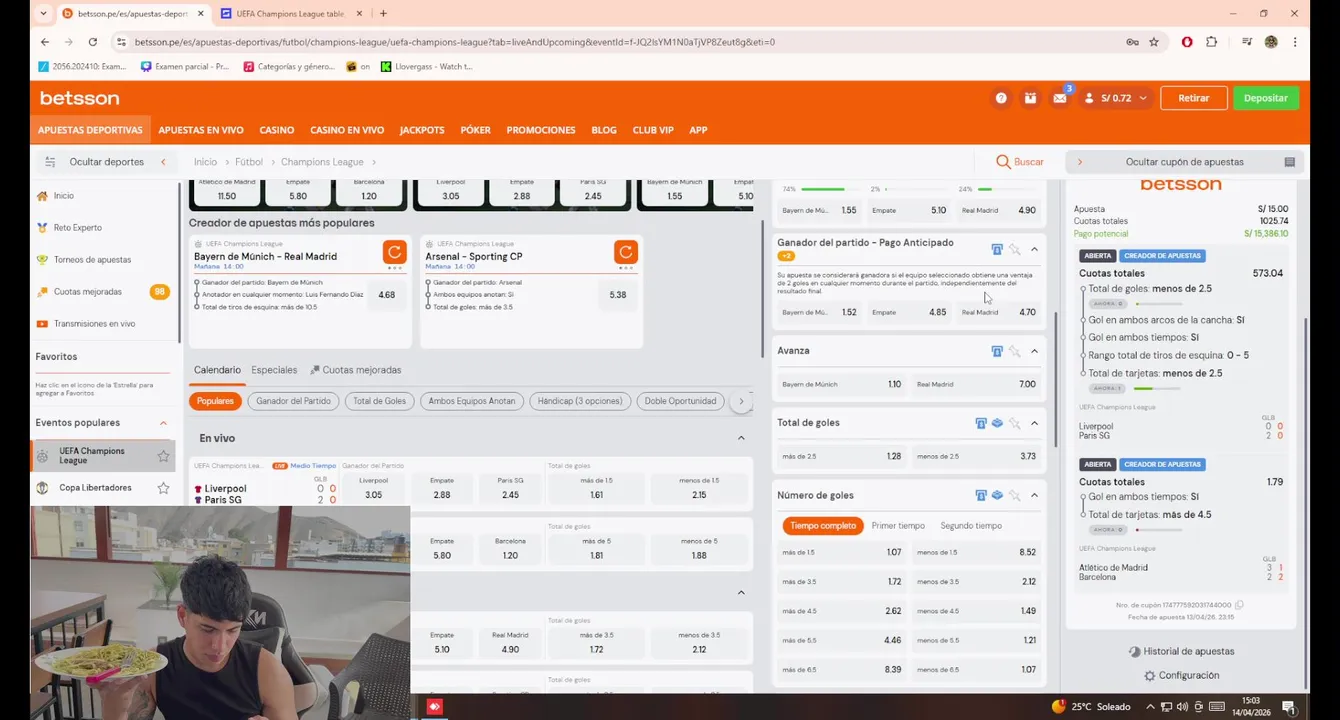The height and width of the screenshot is (720, 1340).
Task: Open the Reto Experto sidebar icon
Action: click(x=42, y=228)
